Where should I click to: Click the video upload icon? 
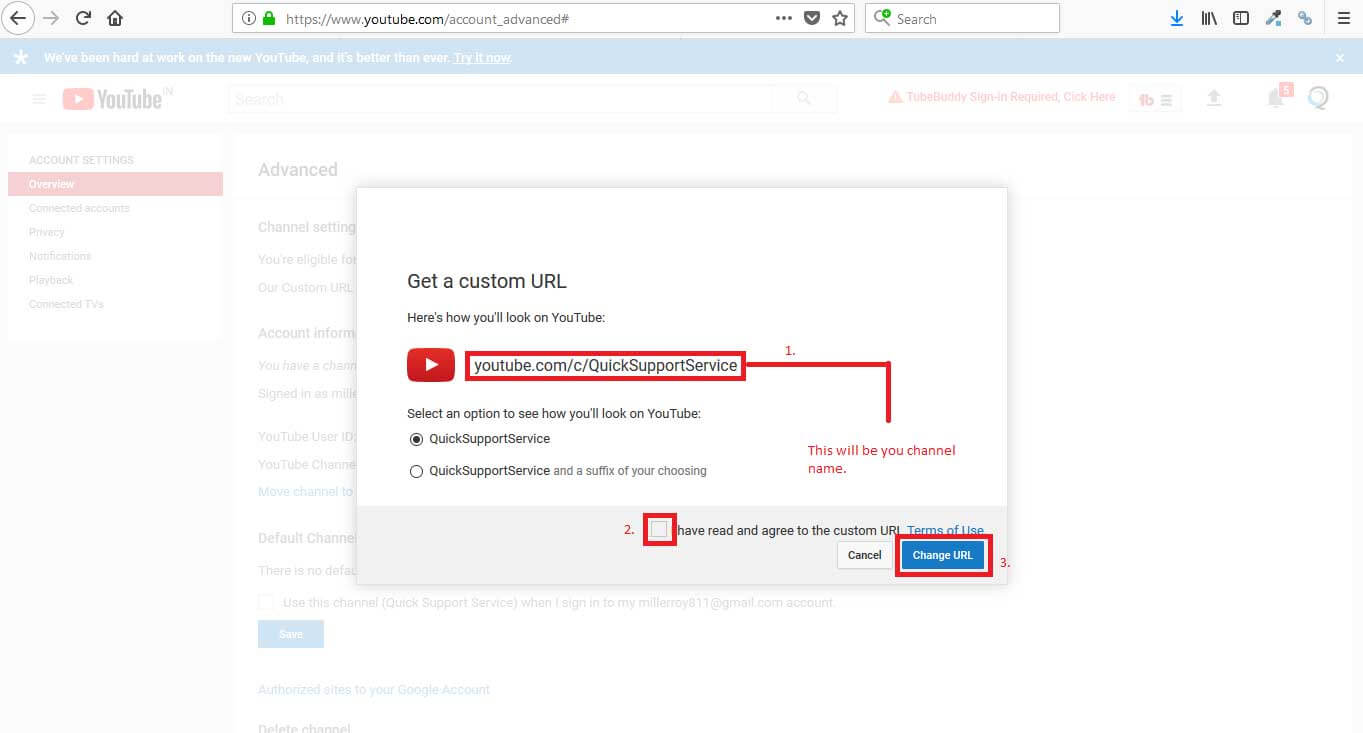tap(1213, 97)
